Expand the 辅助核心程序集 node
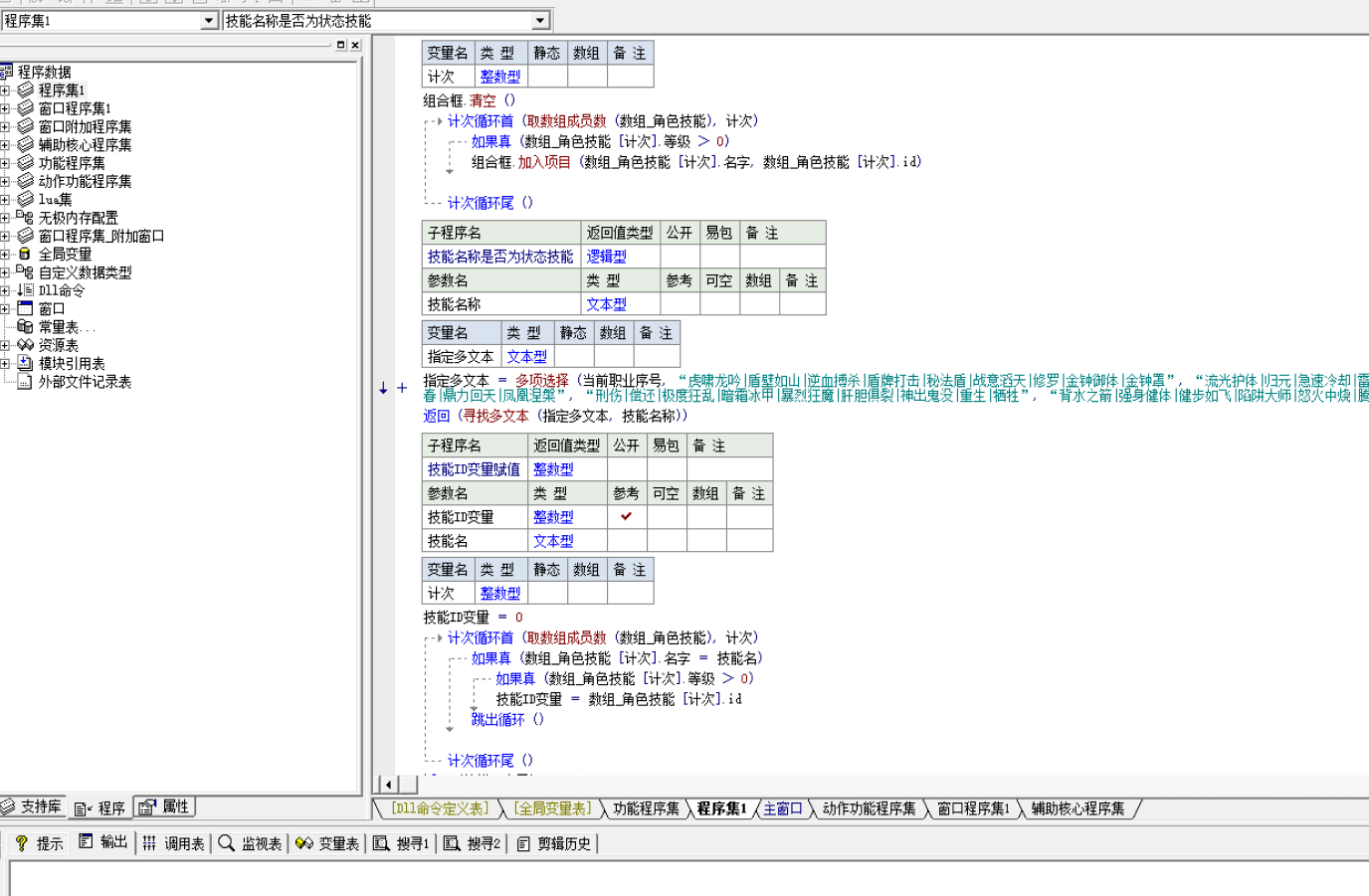 pos(5,145)
